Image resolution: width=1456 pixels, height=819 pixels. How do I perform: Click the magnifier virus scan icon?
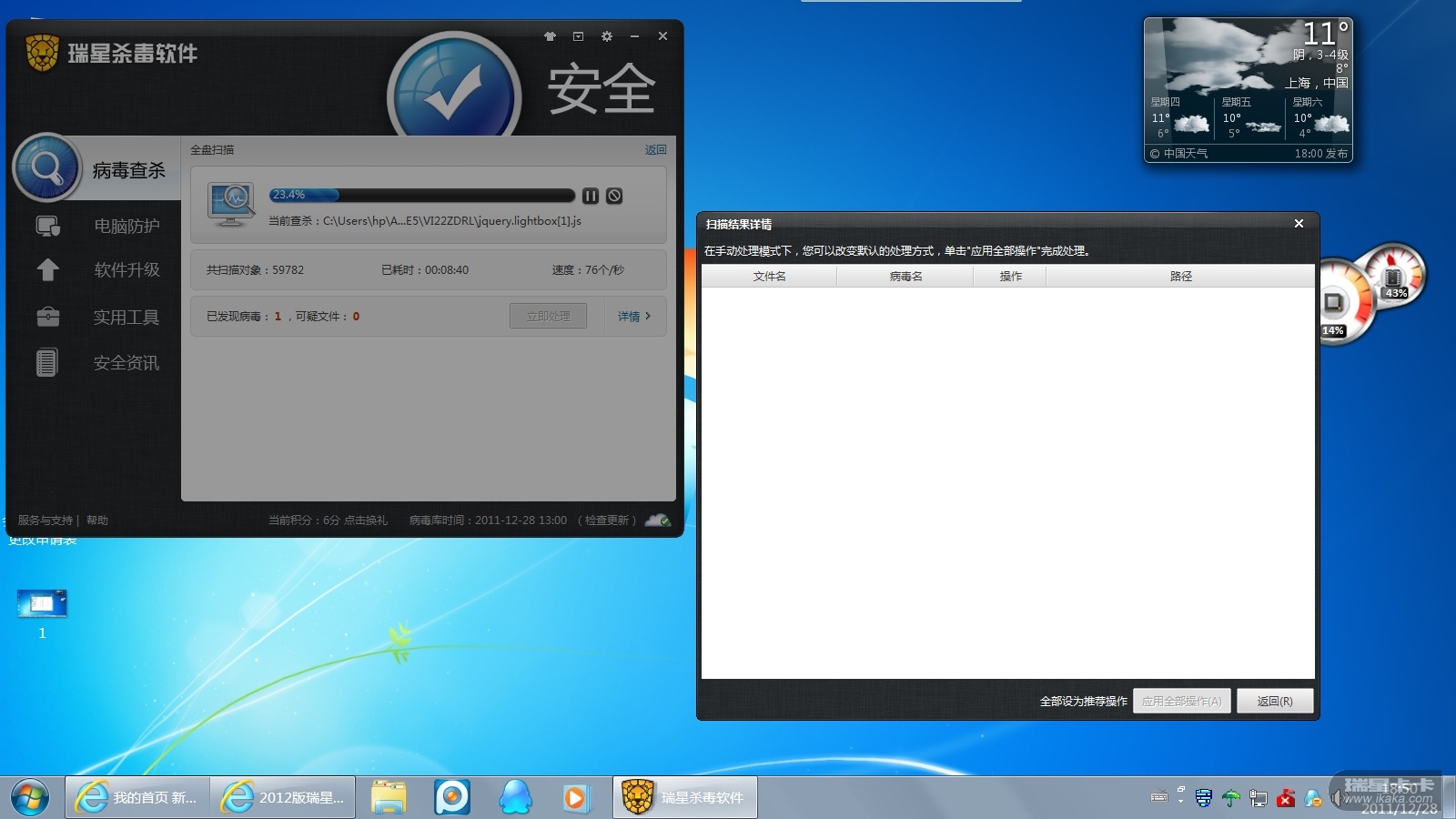coord(47,168)
